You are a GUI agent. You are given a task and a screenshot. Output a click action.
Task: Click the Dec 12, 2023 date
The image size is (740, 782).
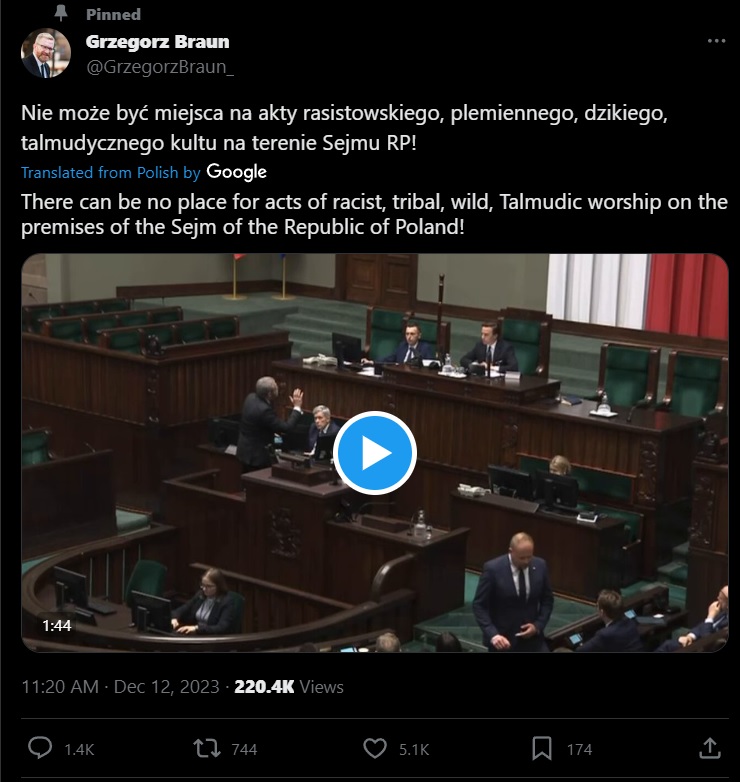pos(167,687)
